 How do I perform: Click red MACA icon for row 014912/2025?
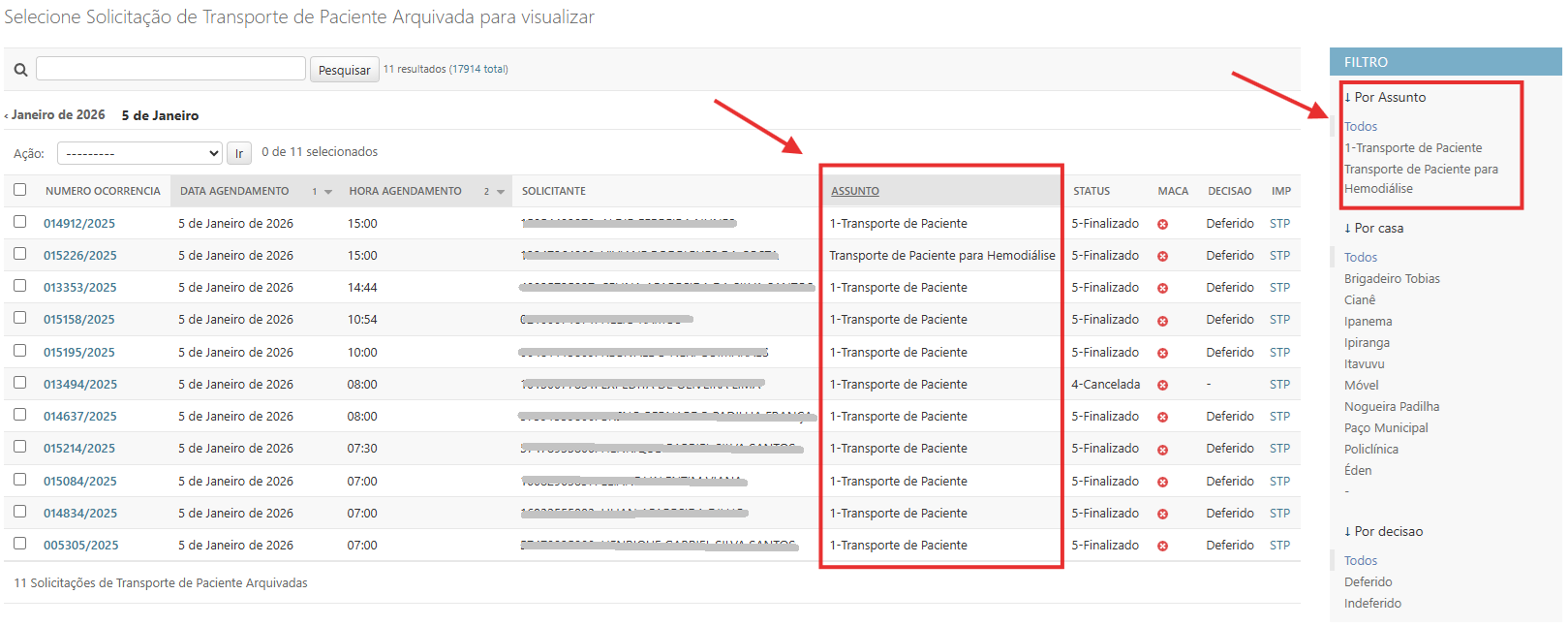1162,224
